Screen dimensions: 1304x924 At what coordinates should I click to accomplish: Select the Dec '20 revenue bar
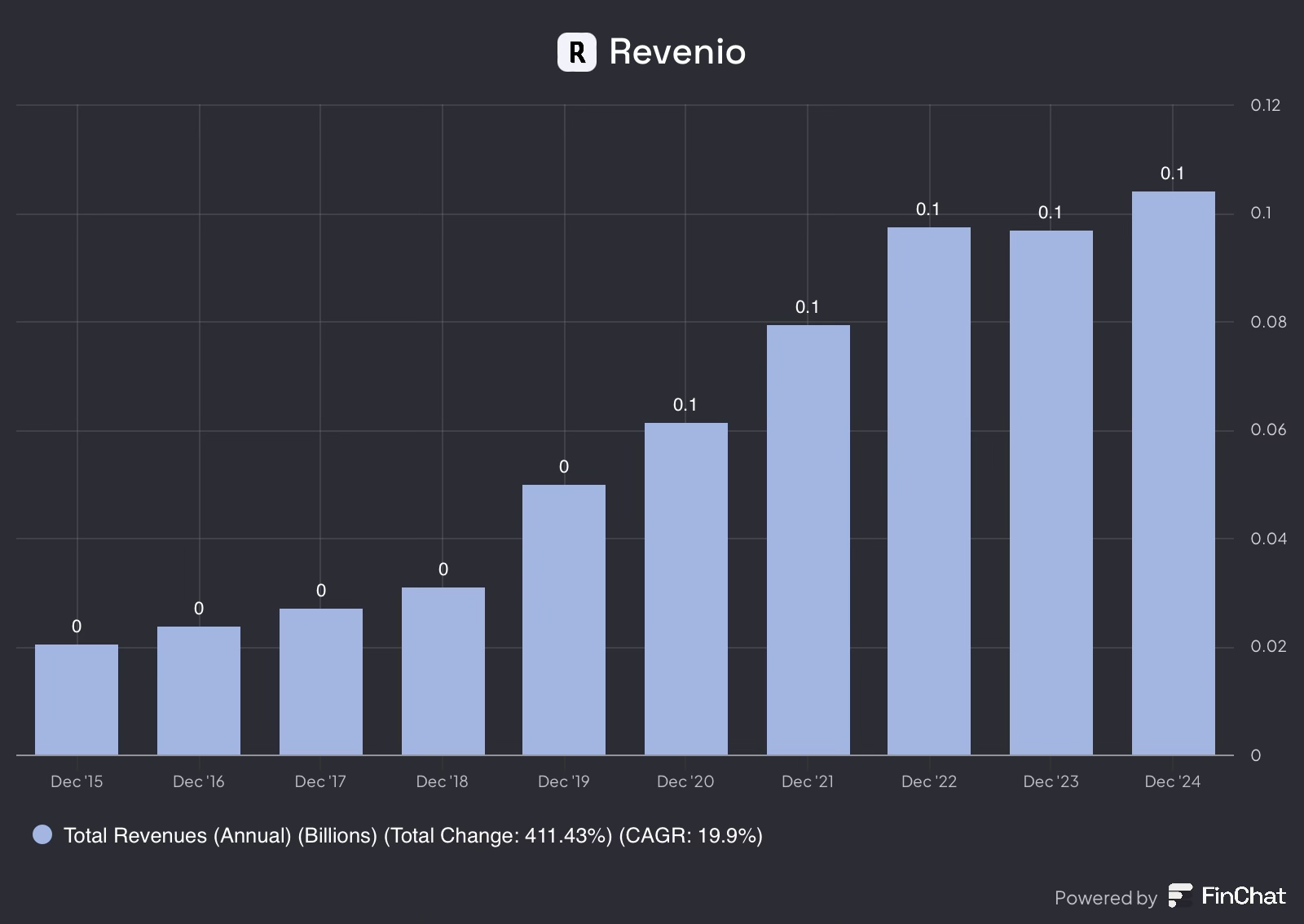tap(686, 589)
